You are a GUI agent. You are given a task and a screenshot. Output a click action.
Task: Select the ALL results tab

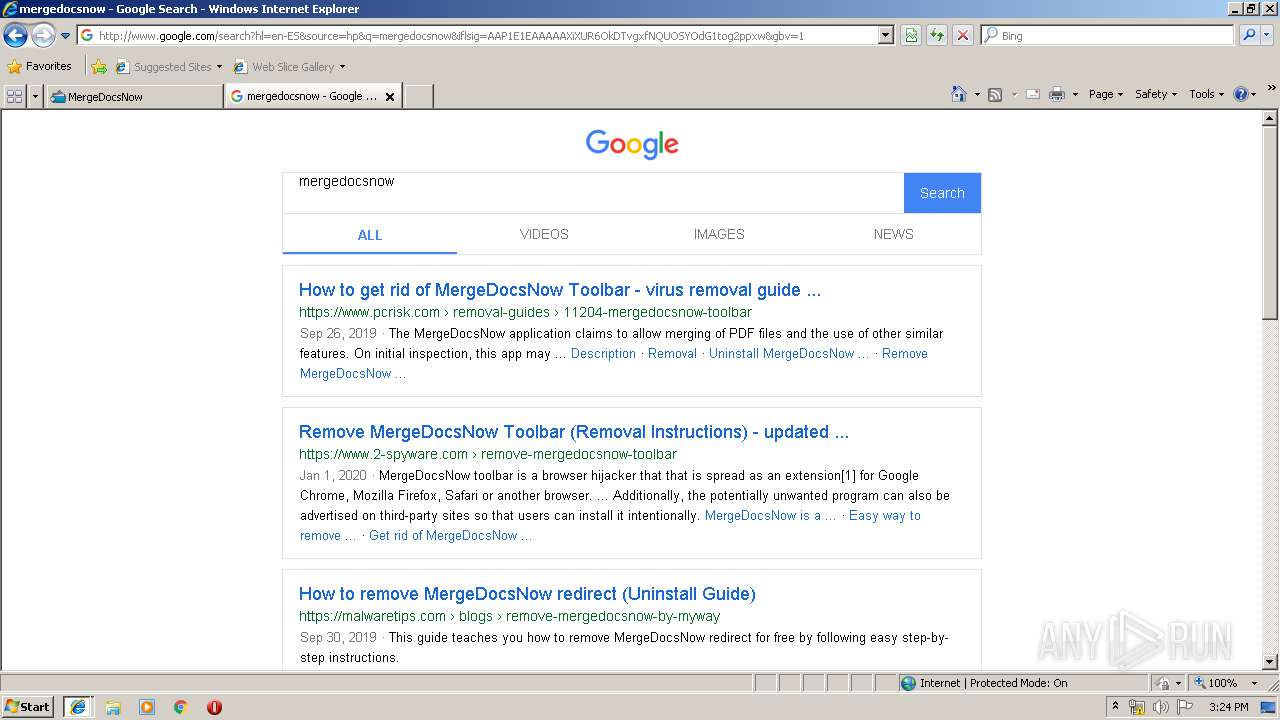370,235
